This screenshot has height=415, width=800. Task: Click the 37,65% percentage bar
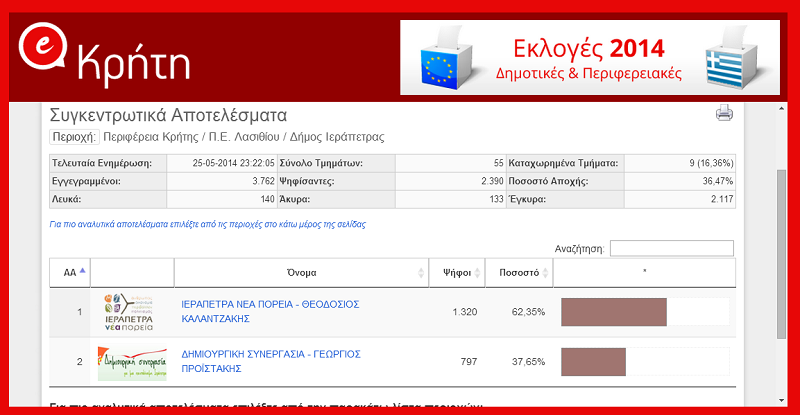tap(594, 362)
